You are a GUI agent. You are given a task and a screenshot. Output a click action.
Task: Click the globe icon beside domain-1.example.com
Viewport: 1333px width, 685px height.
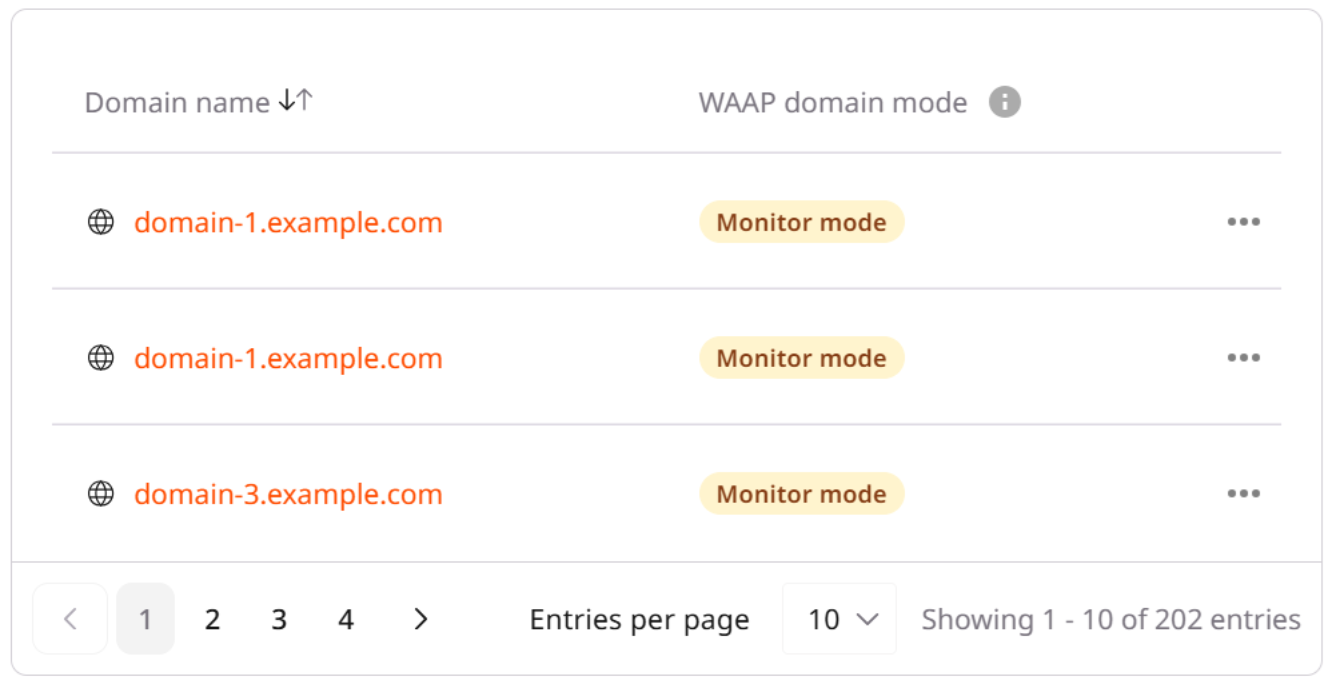point(101,222)
